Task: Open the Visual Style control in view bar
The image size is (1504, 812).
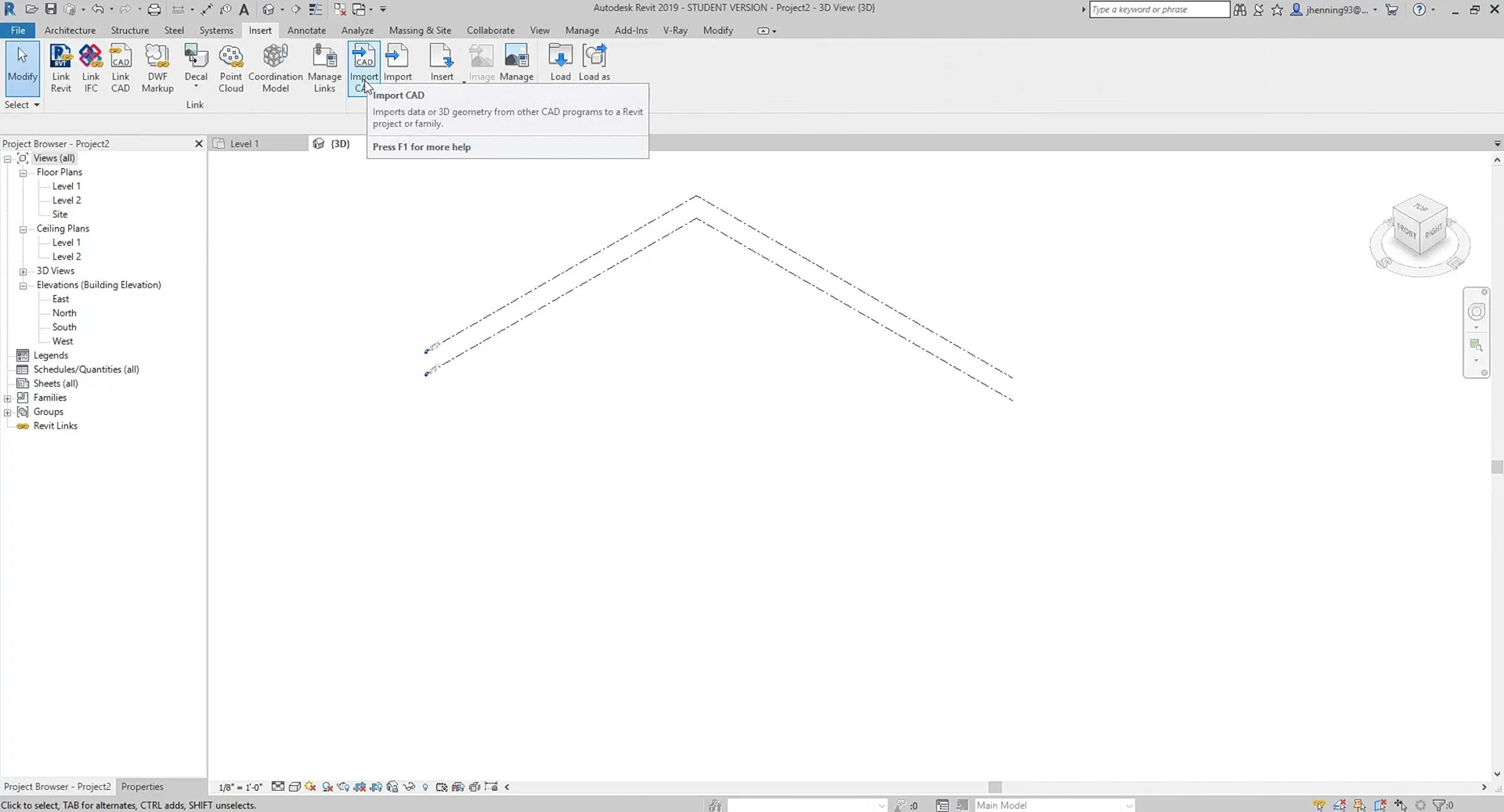Action: coord(294,787)
